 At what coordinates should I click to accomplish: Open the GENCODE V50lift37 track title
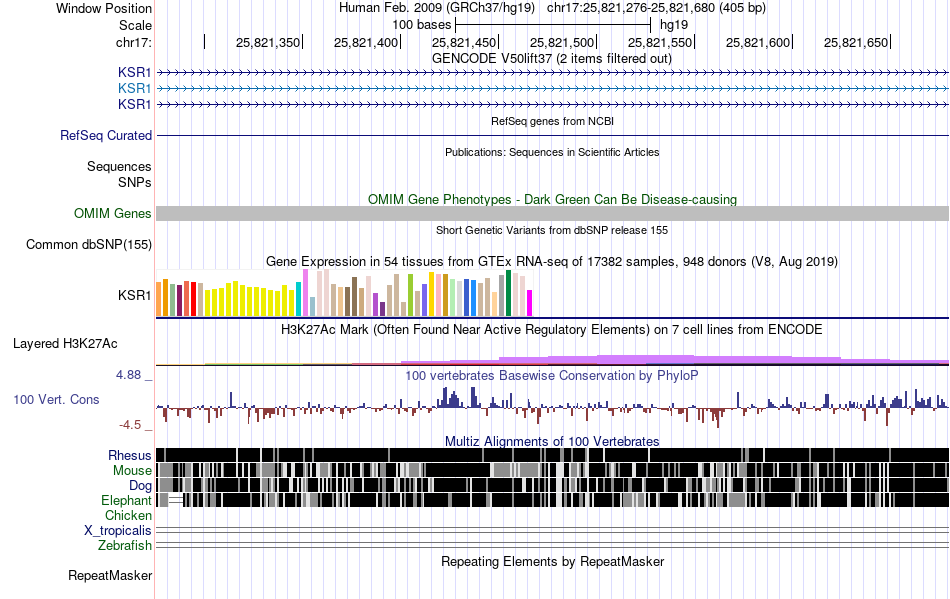point(551,59)
